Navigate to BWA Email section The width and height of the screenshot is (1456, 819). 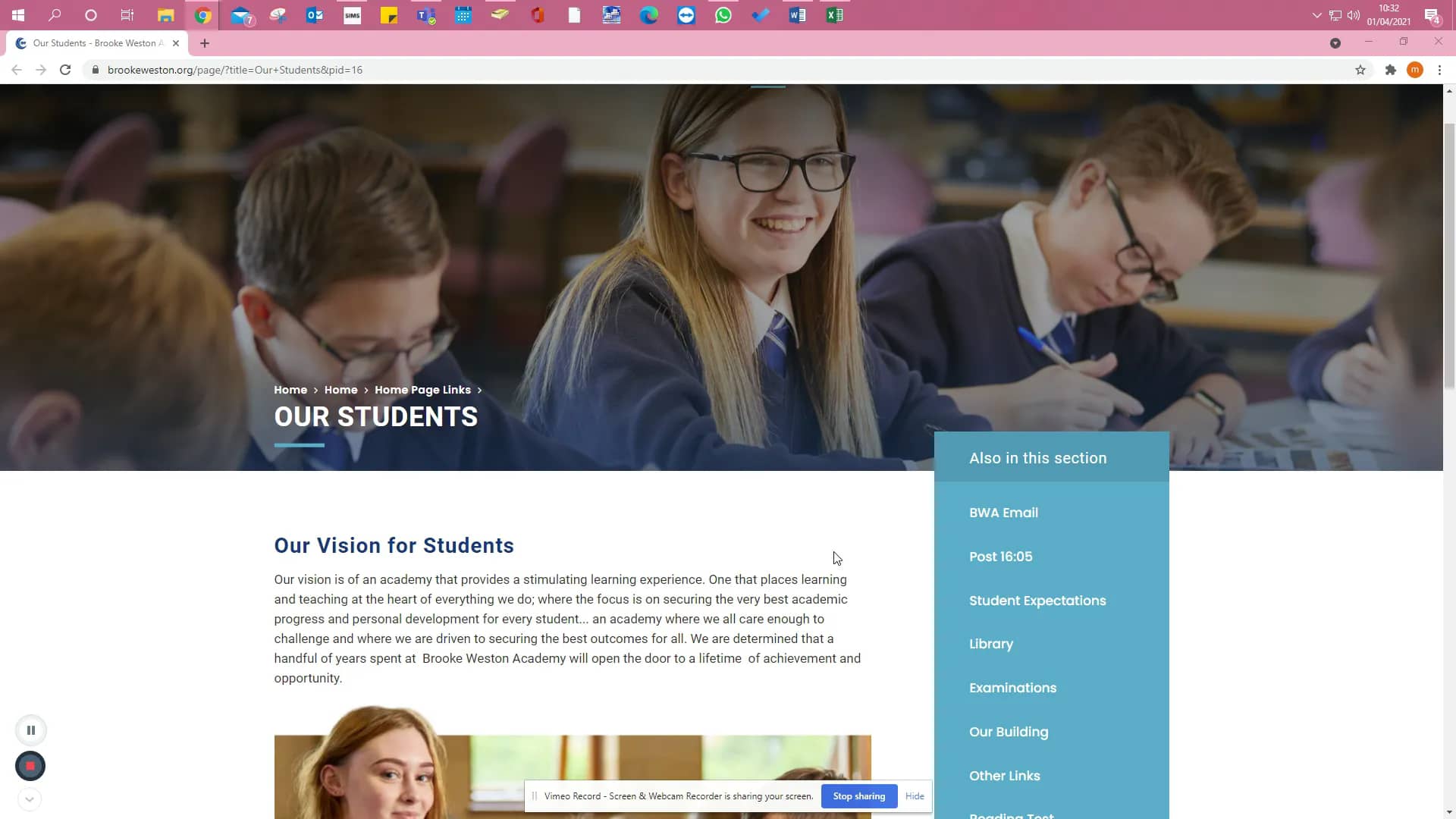click(x=1004, y=512)
